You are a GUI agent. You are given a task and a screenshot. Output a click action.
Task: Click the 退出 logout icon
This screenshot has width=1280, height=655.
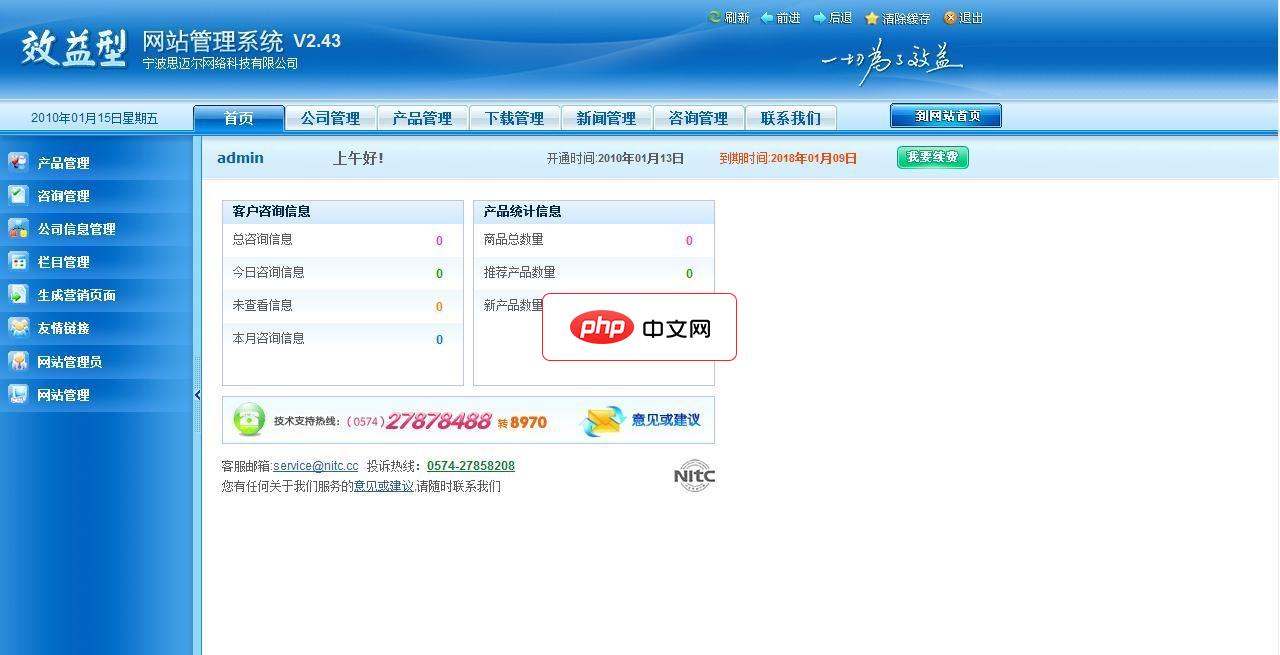click(950, 17)
